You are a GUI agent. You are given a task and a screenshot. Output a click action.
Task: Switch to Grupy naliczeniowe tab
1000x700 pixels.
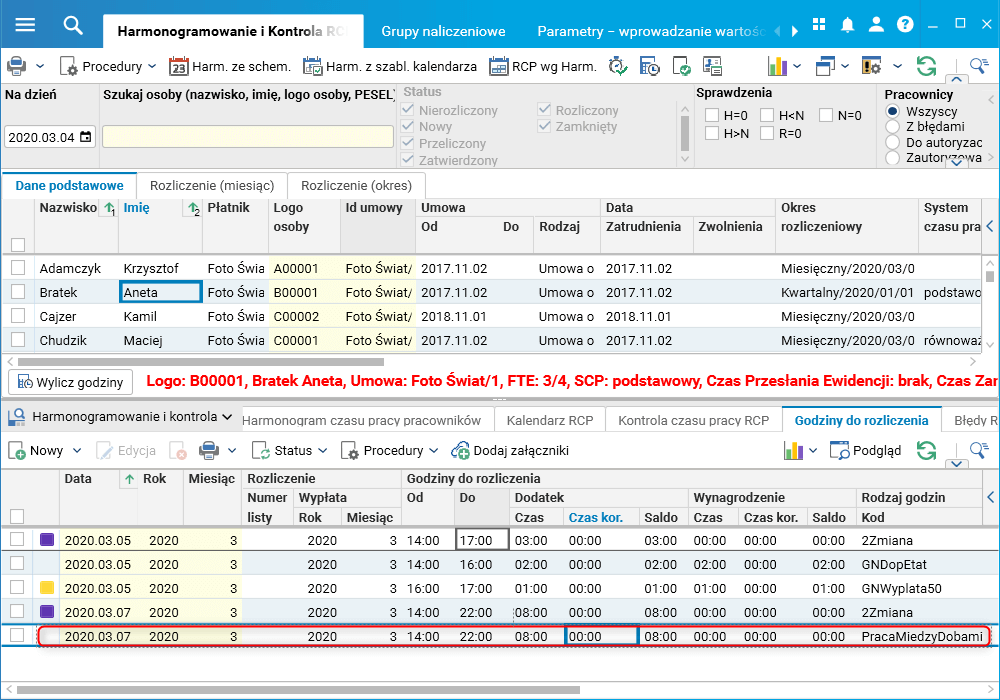[443, 31]
